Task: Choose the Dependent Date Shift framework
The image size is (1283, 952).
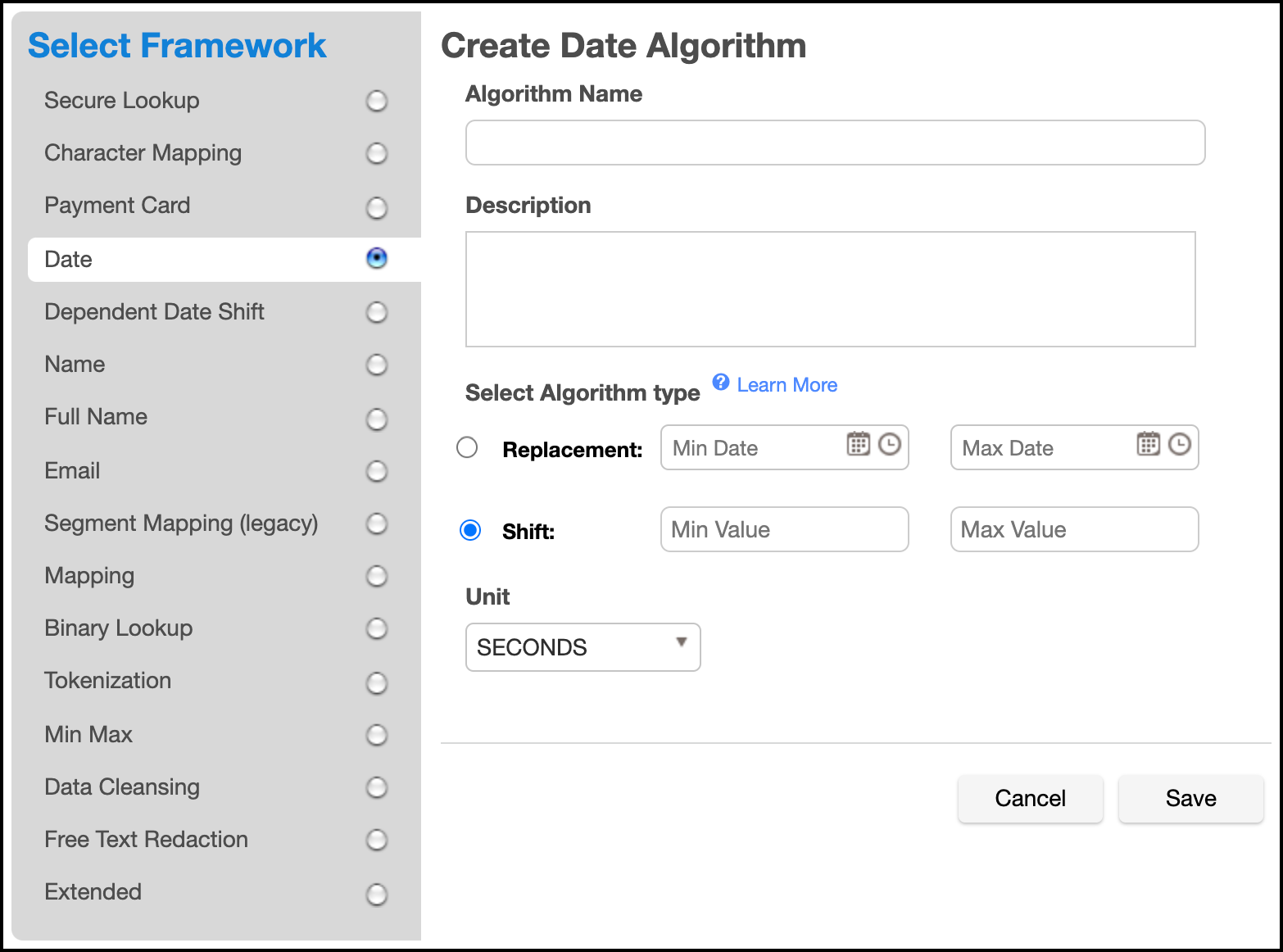Action: [376, 312]
